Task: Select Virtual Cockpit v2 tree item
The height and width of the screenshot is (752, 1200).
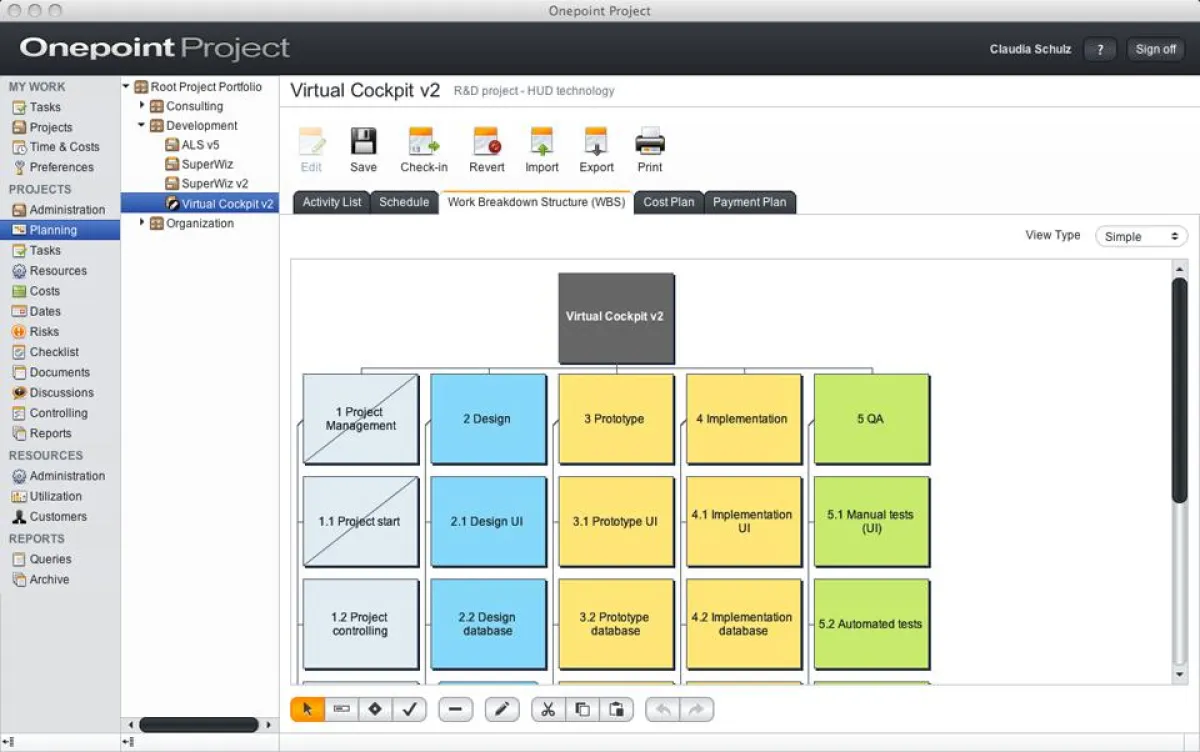Action: (x=200, y=203)
